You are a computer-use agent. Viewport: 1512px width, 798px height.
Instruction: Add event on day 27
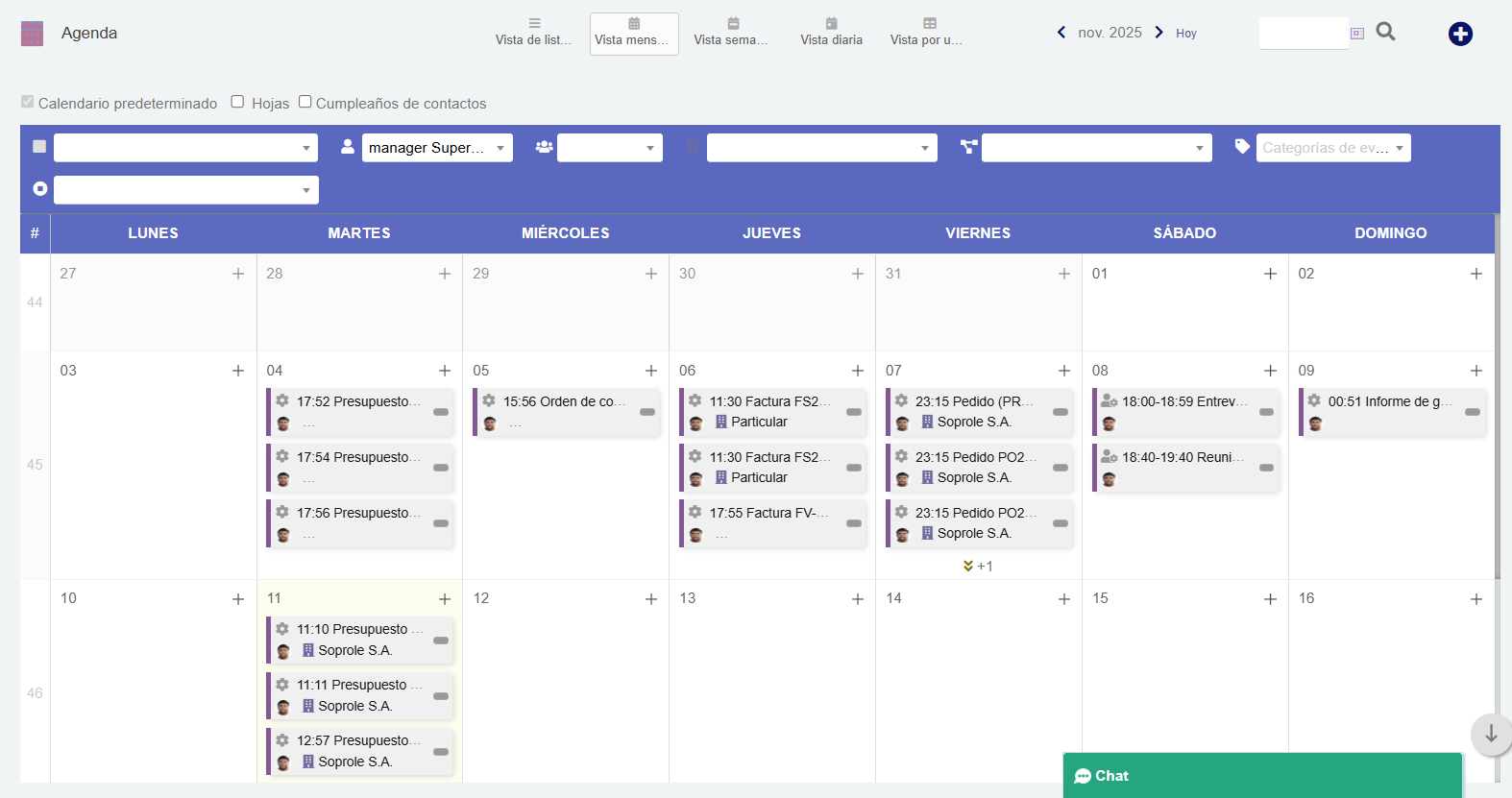click(x=238, y=274)
